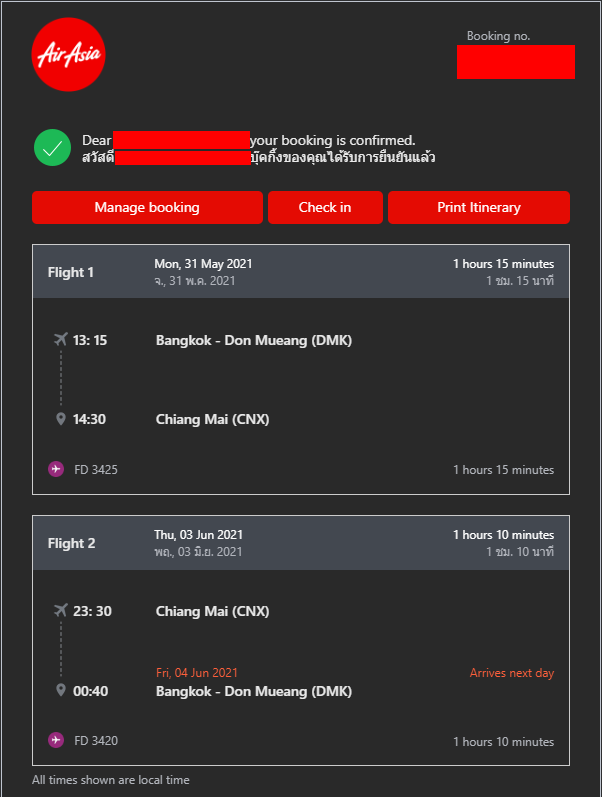Select the Thu, 03 Jun 2021 date text

pyautogui.click(x=199, y=535)
